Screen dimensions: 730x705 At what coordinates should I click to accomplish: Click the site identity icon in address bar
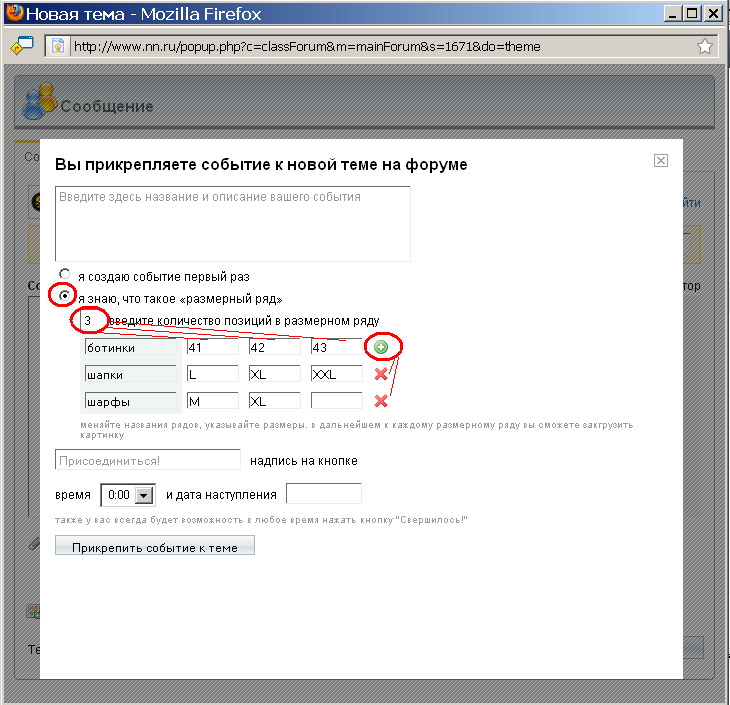click(58, 47)
